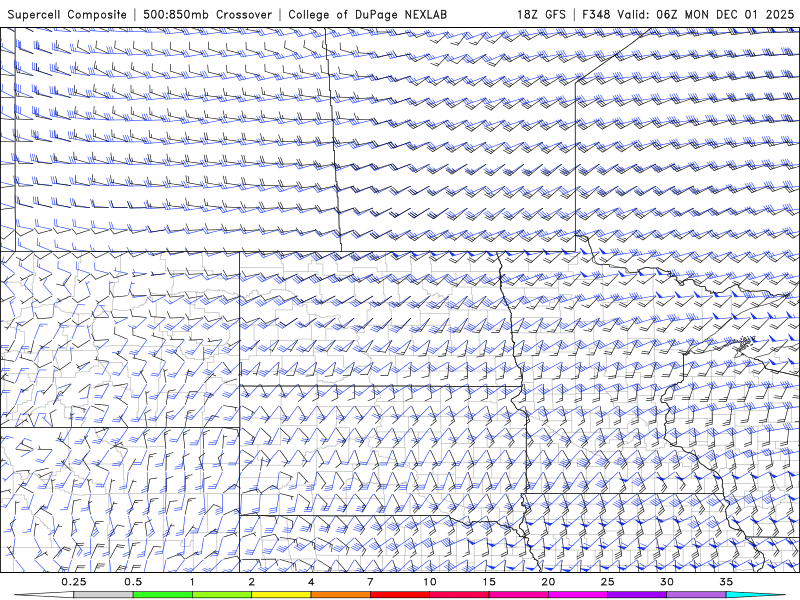Viewport: 800px width, 600px height.
Task: Click the '500:850mb Crossover' header text
Action: tap(208, 15)
